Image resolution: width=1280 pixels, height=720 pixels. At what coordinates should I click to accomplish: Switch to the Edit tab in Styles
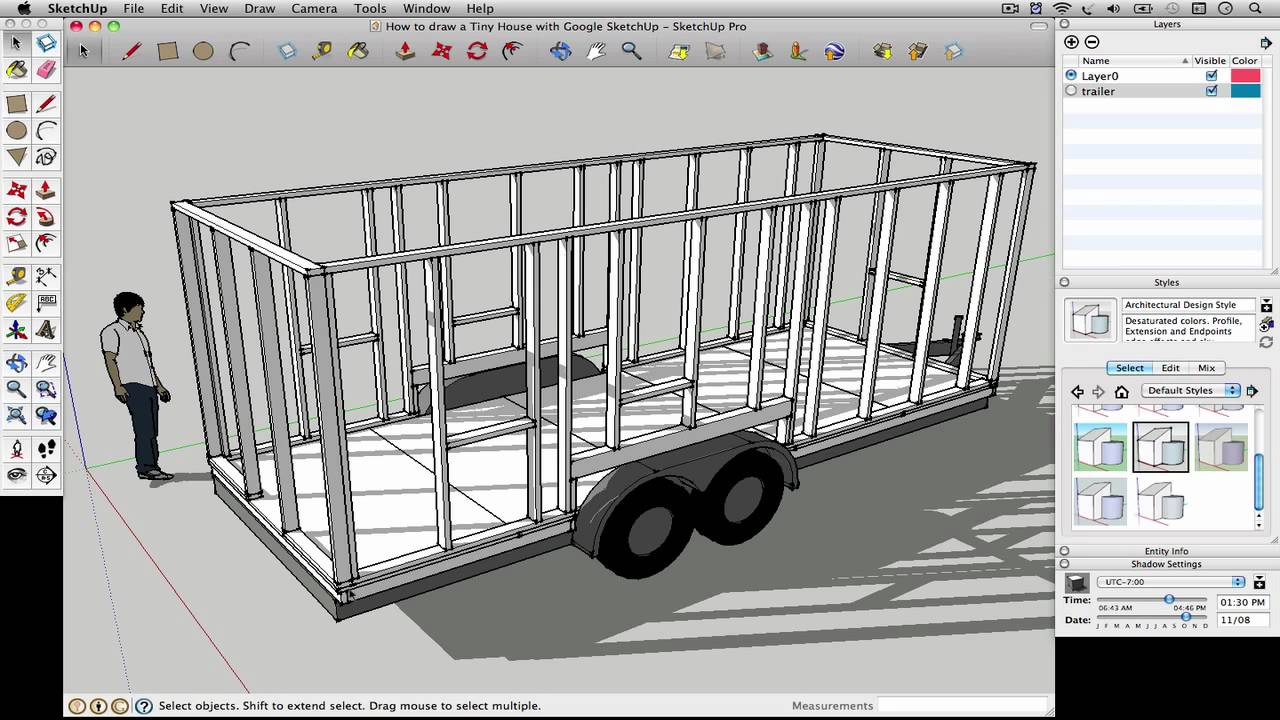click(x=1170, y=367)
